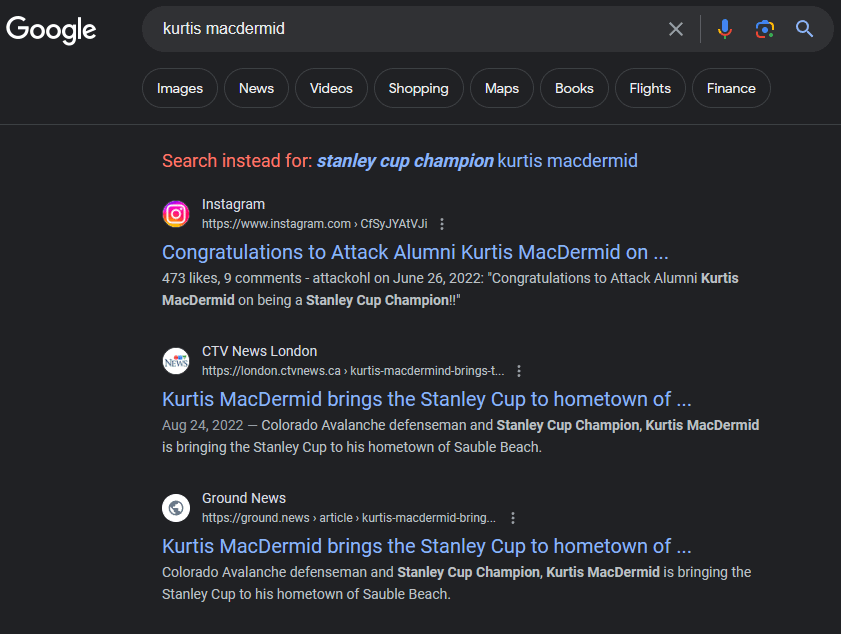Open more options for Instagram result
The image size is (841, 634).
pos(442,224)
